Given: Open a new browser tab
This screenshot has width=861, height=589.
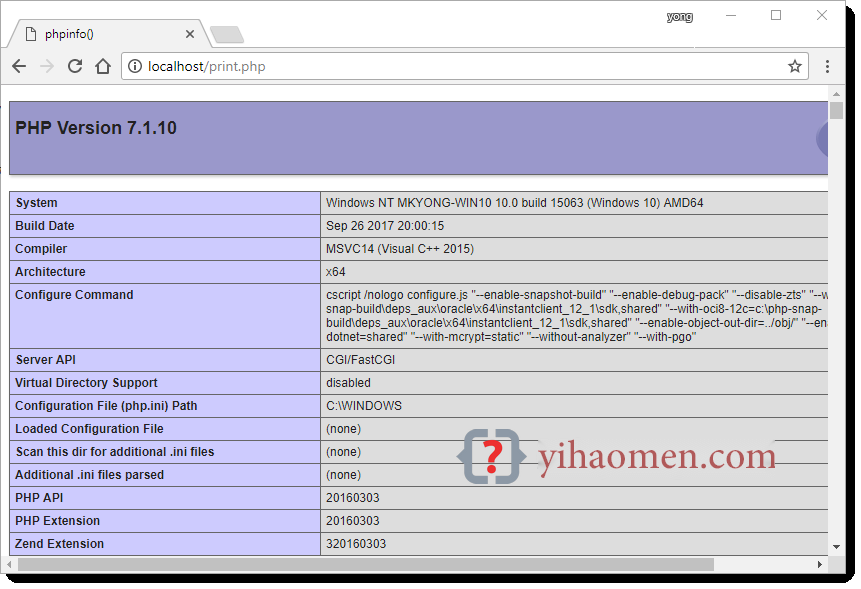Looking at the screenshot, I should tap(227, 35).
